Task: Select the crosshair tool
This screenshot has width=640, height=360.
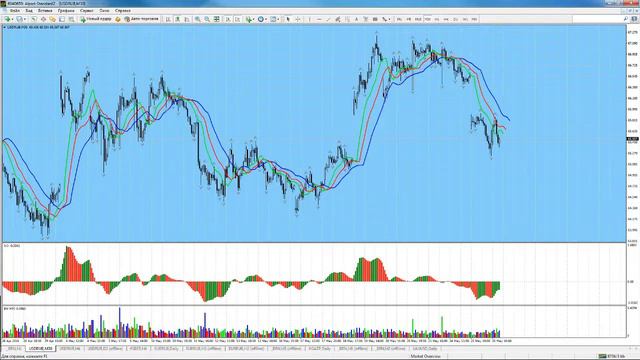Action: click(298, 19)
